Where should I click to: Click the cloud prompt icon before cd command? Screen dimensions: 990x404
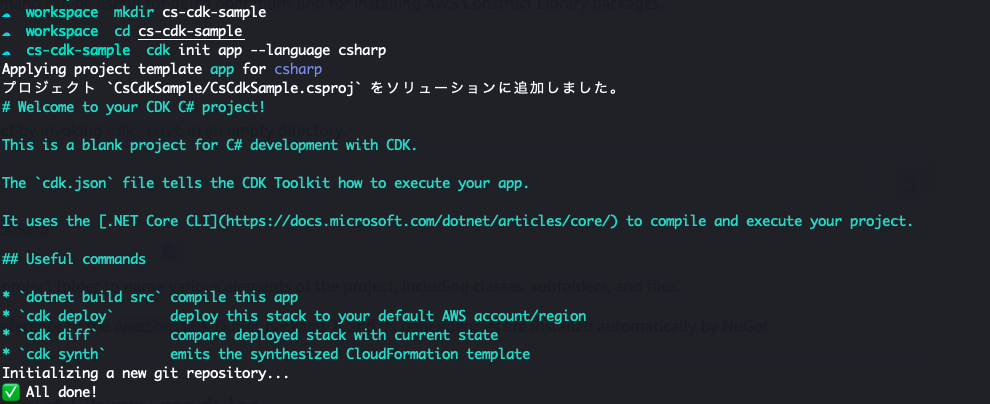6,32
